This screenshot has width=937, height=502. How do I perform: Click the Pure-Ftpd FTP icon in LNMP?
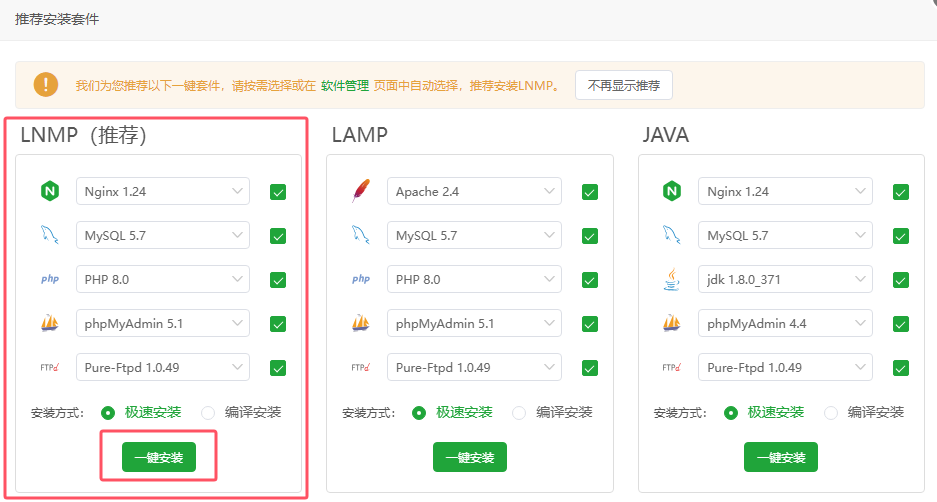[49, 368]
